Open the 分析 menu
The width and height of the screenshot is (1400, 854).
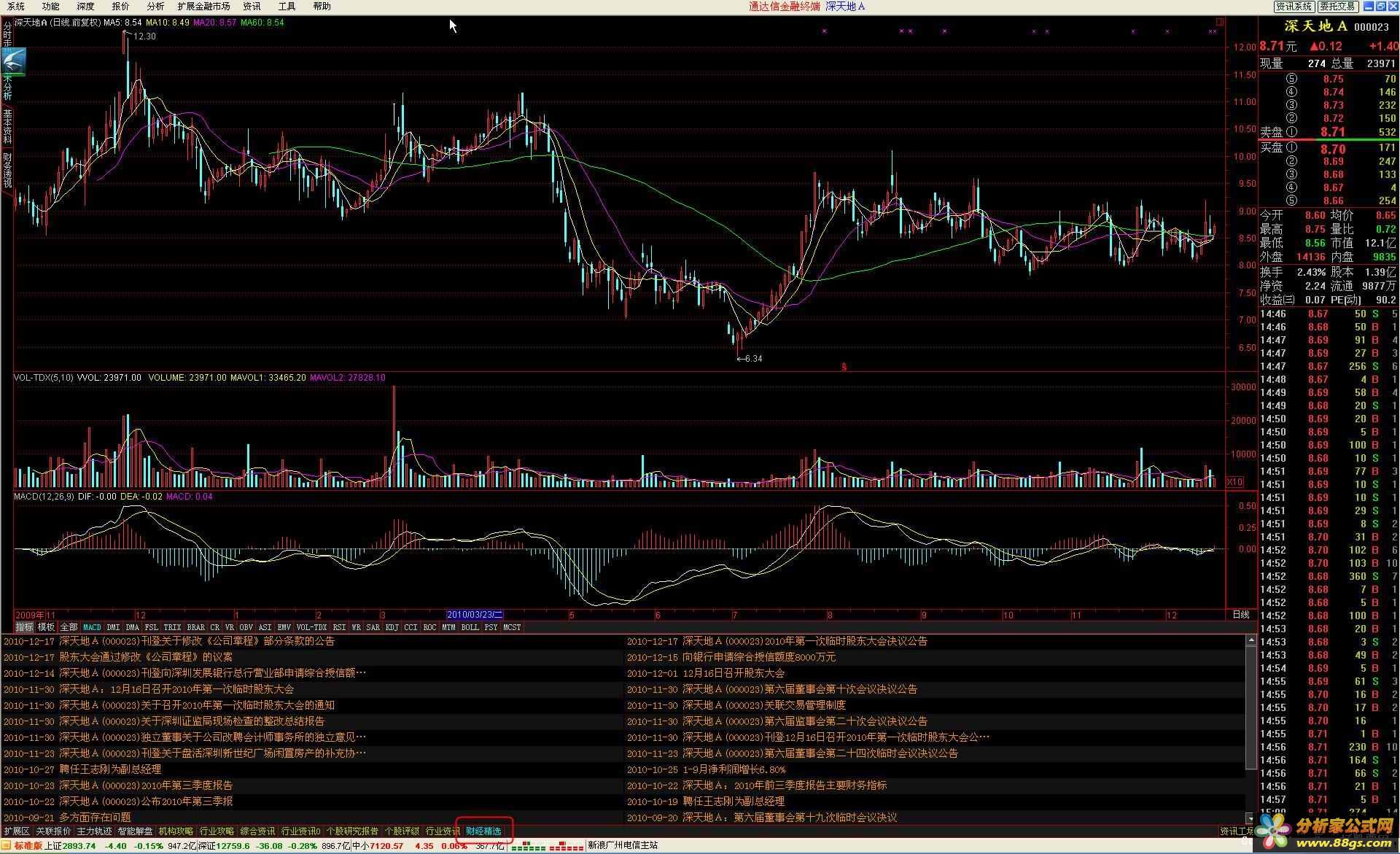pyautogui.click(x=155, y=6)
